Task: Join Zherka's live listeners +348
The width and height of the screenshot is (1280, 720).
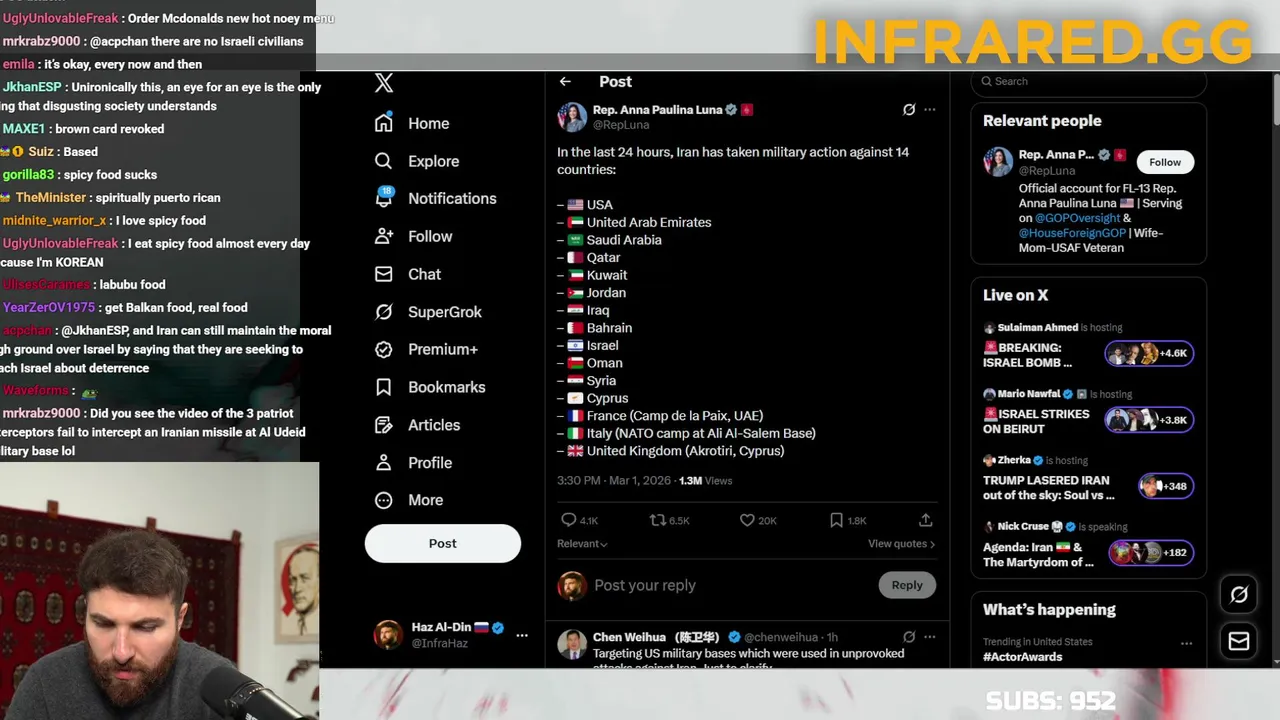Action: 1165,486
